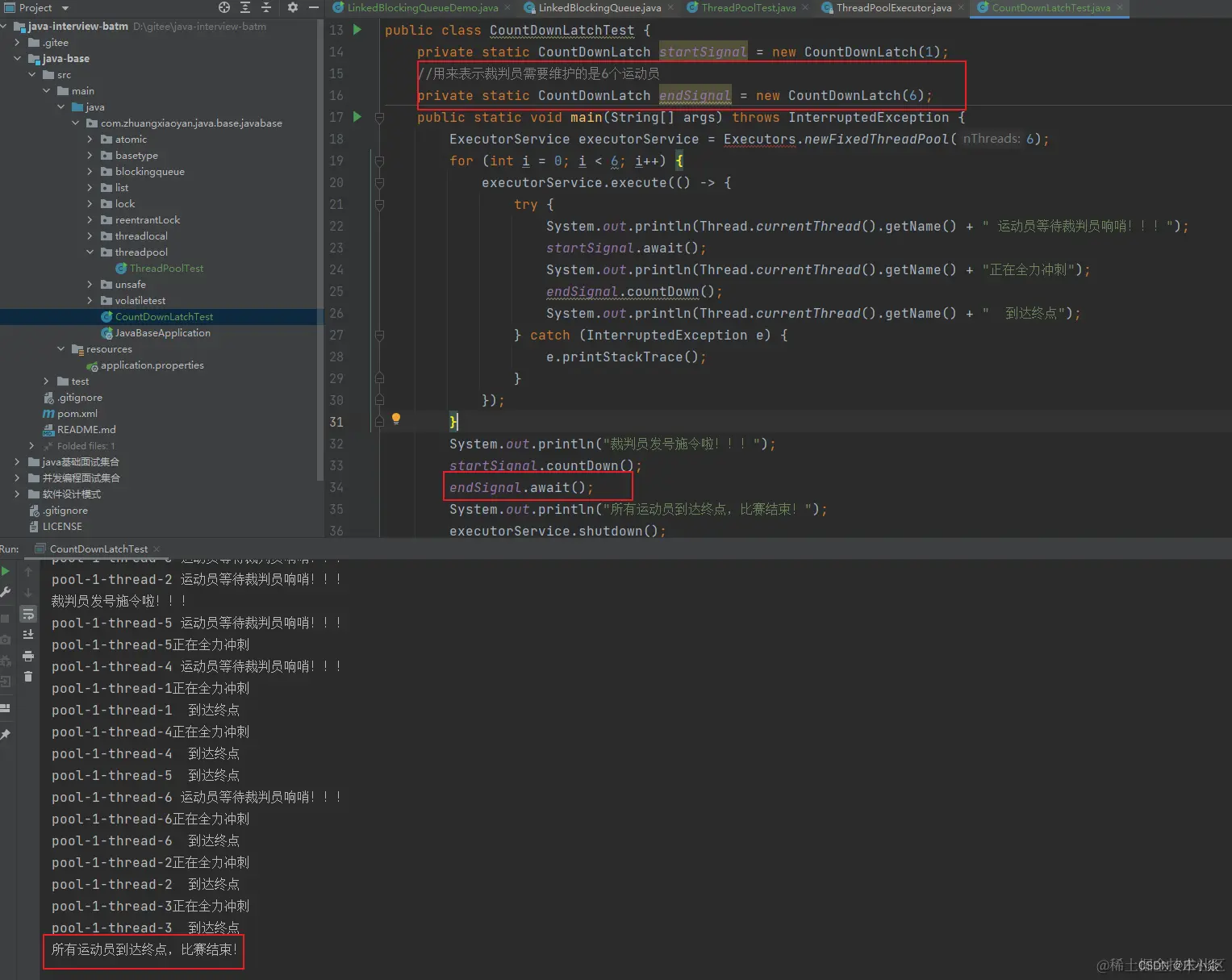Image resolution: width=1232 pixels, height=980 pixels.
Task: Collapse the java-interview-batm root node
Action: [x=4, y=27]
